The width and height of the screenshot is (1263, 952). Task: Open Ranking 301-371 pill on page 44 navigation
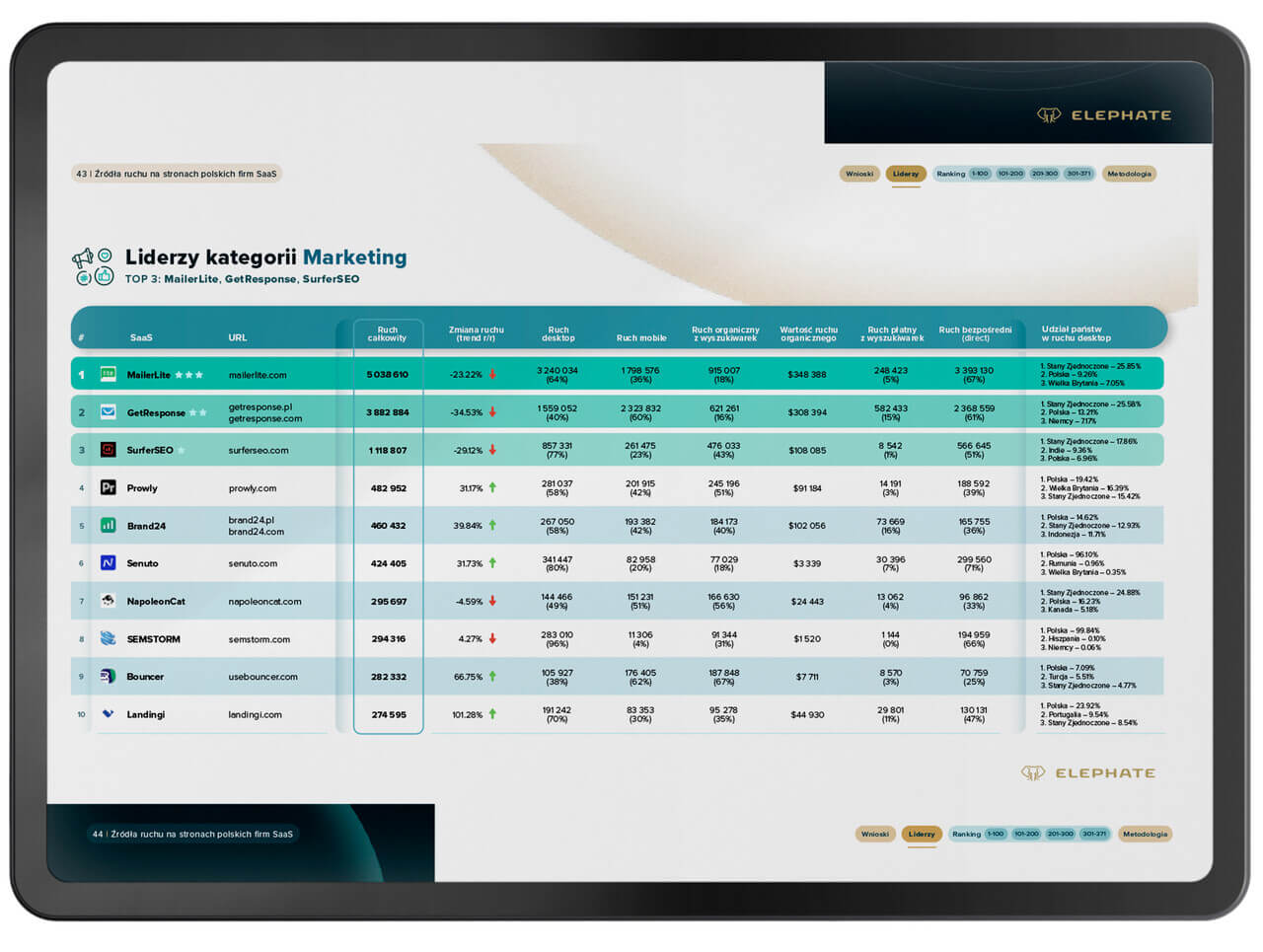coord(1094,834)
